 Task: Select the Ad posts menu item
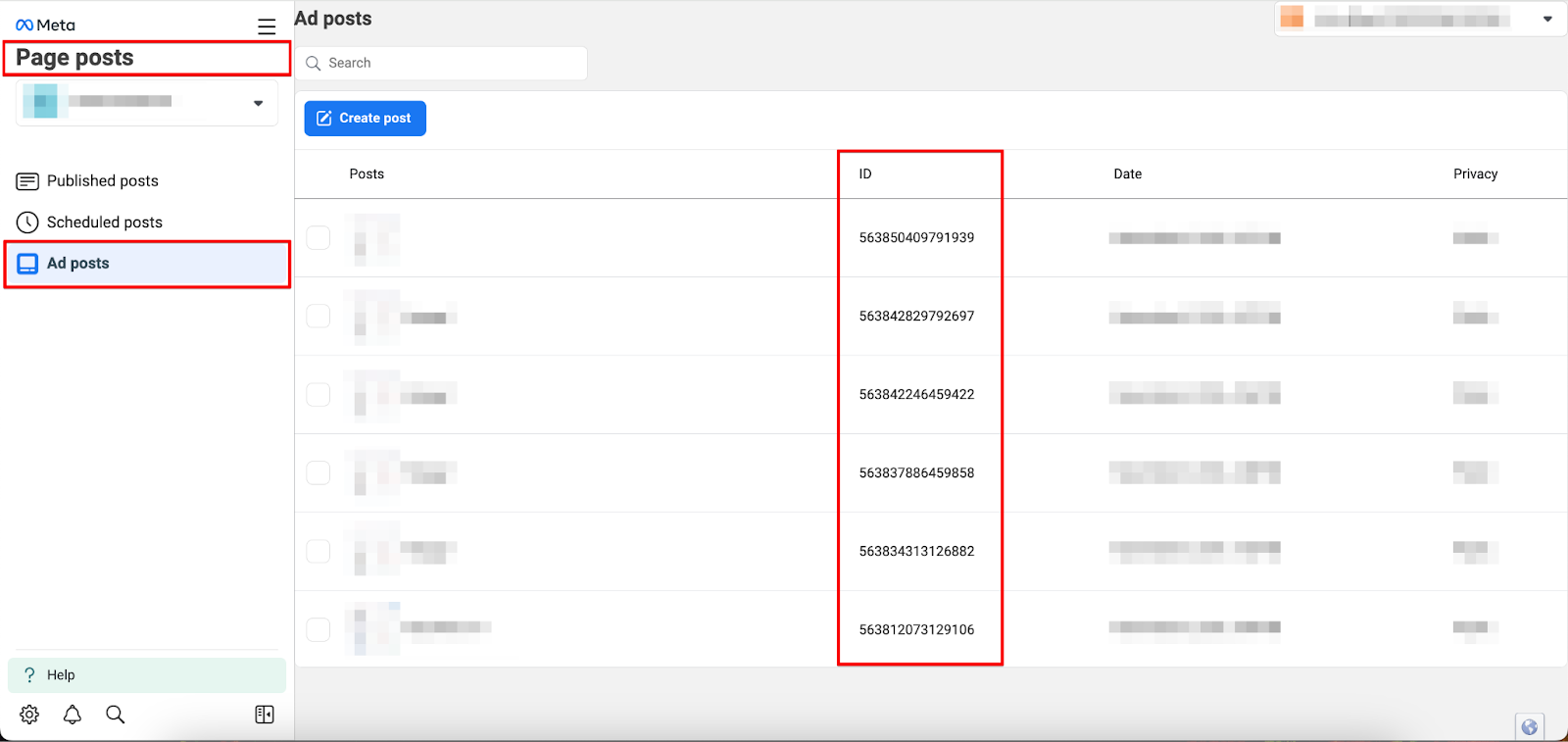[78, 264]
